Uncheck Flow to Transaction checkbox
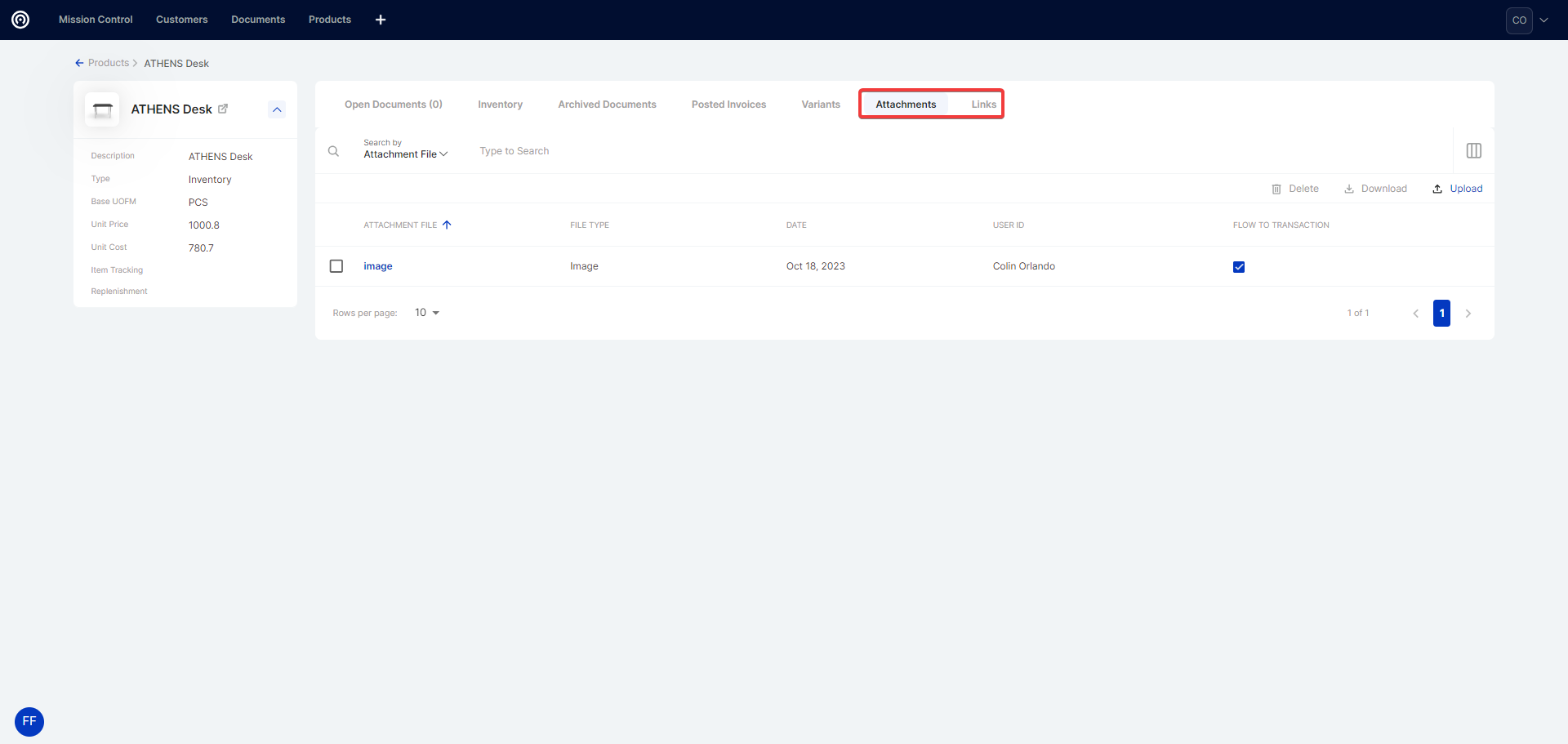This screenshot has height=744, width=1568. (x=1238, y=267)
